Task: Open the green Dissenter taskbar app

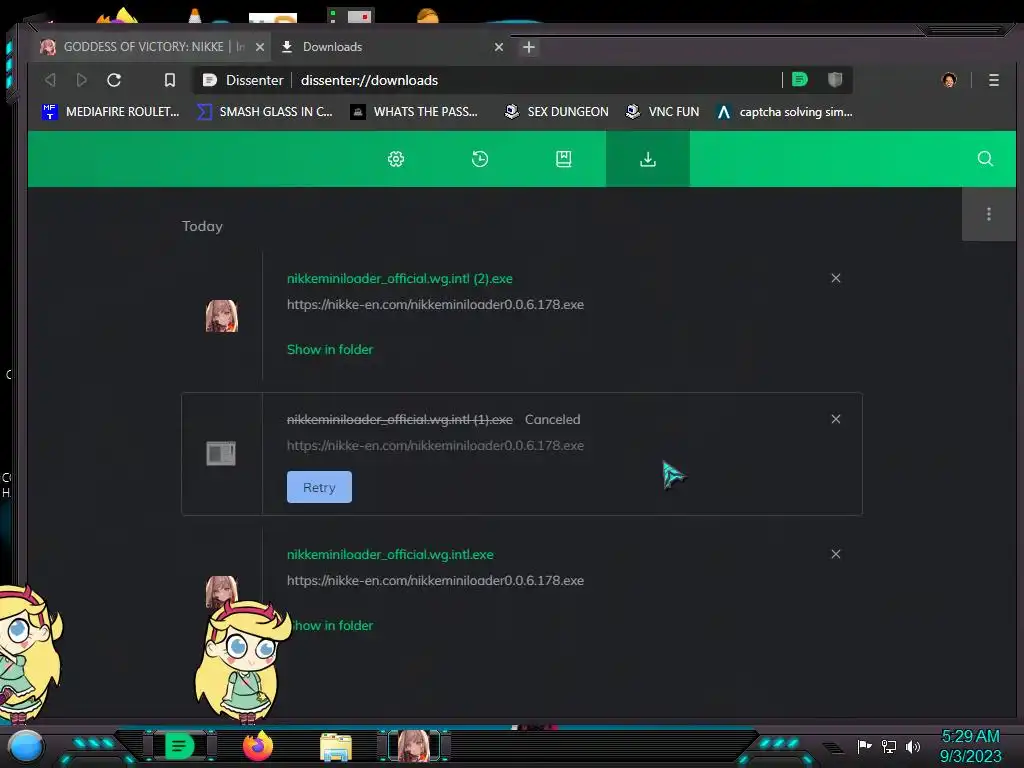Action: (180, 746)
